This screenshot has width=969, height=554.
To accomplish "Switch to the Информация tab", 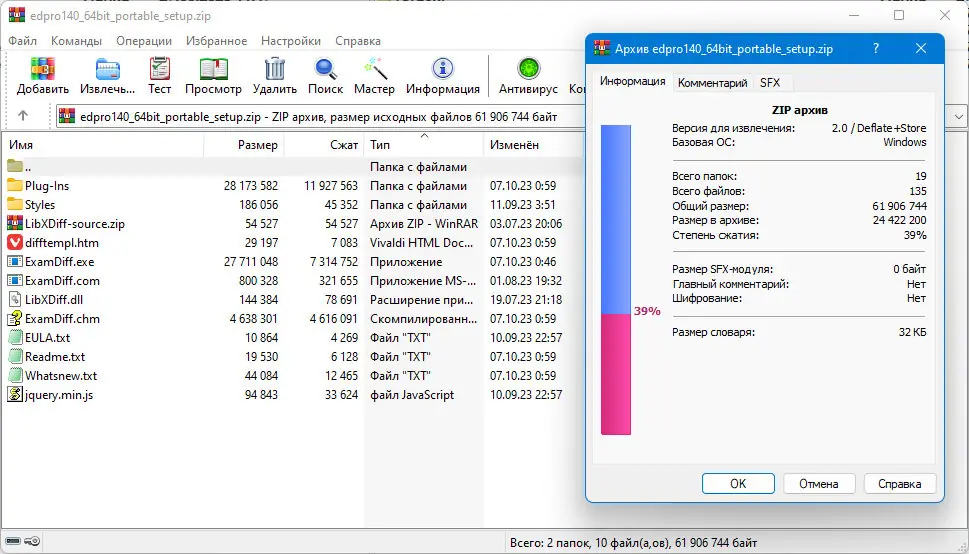I will pos(632,82).
